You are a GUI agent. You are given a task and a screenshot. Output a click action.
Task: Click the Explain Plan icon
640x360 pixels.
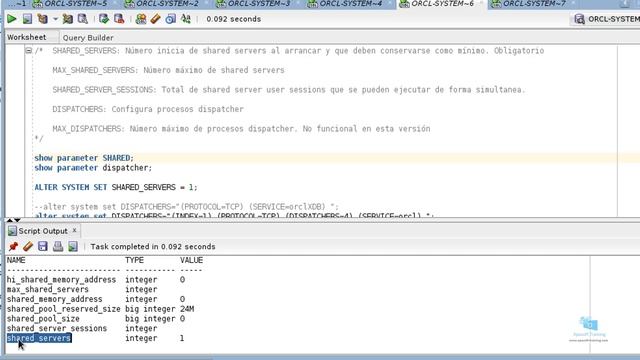coord(42,19)
